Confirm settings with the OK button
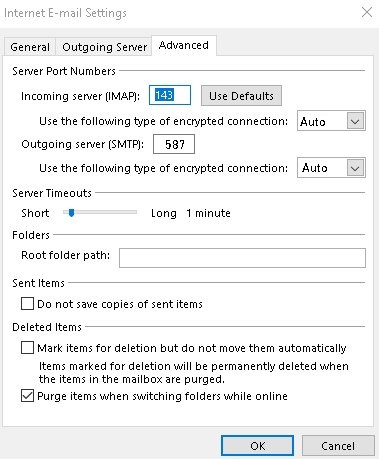Image resolution: width=379 pixels, height=459 pixels. [257, 446]
